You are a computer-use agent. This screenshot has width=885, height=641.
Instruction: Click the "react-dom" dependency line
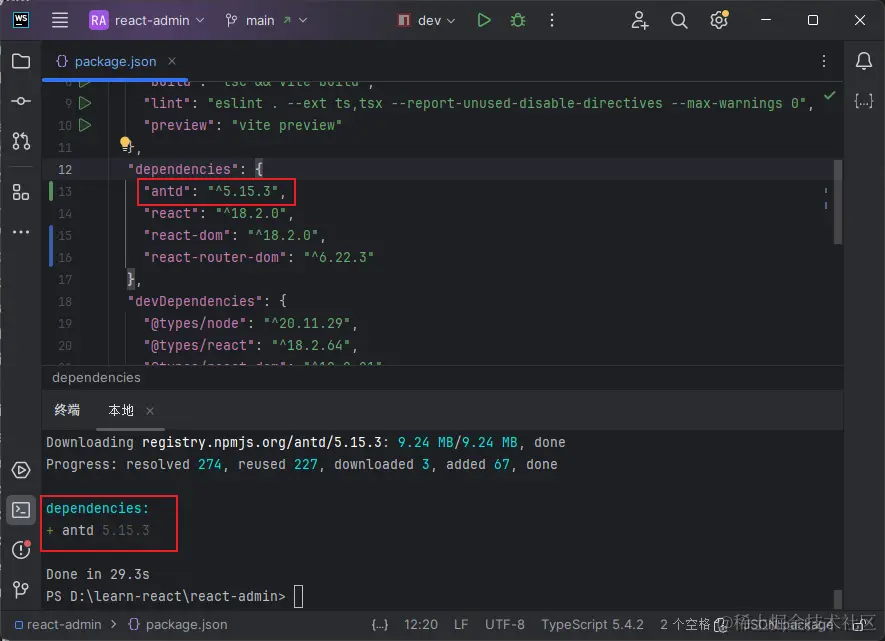pyautogui.click(x=234, y=235)
